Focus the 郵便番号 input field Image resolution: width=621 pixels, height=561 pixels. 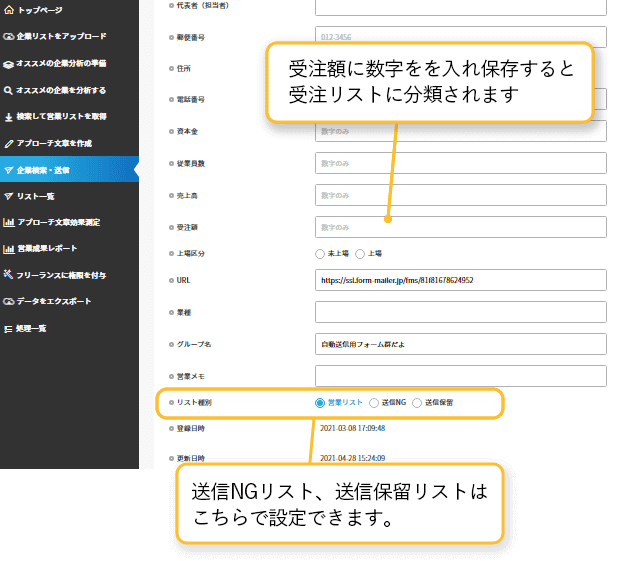(461, 35)
